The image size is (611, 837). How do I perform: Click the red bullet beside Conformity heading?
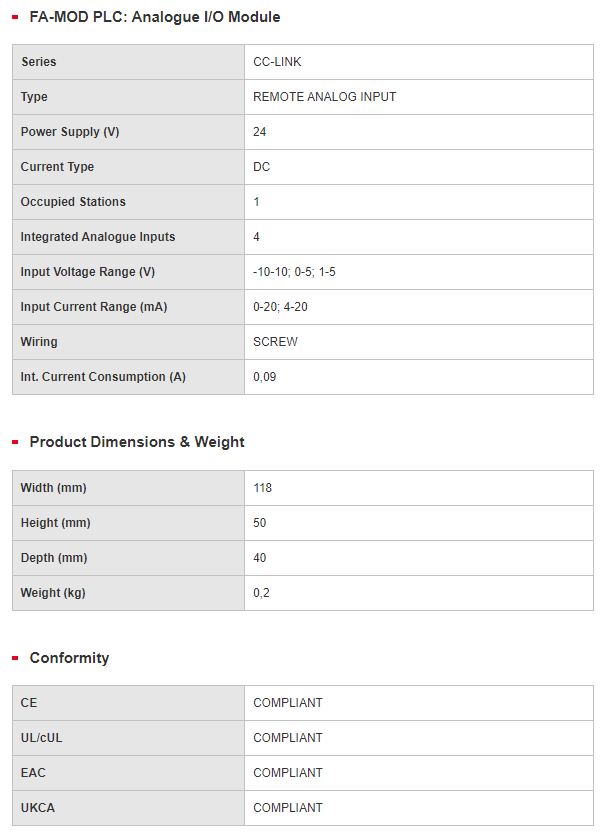pyautogui.click(x=15, y=658)
